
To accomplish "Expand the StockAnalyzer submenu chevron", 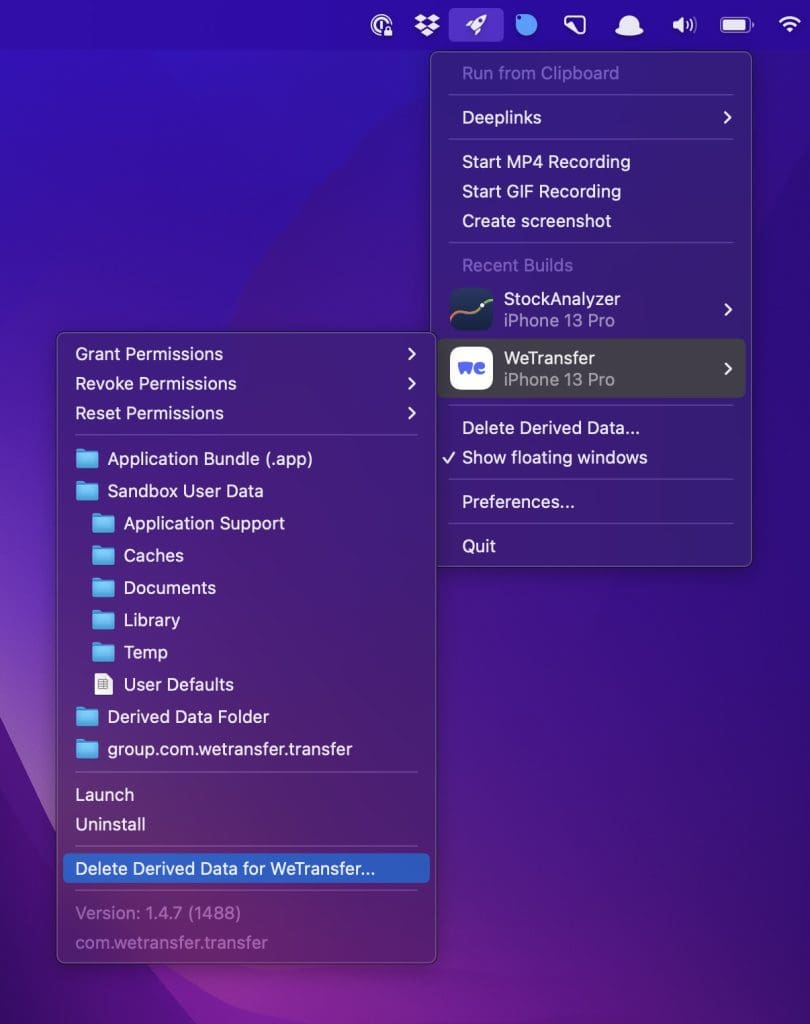I will (x=728, y=310).
